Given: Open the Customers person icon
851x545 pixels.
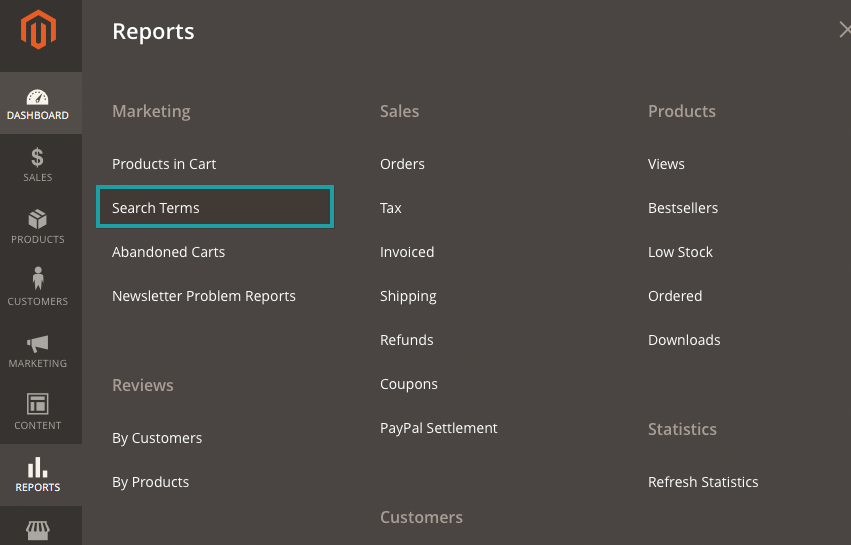Looking at the screenshot, I should click(x=38, y=280).
